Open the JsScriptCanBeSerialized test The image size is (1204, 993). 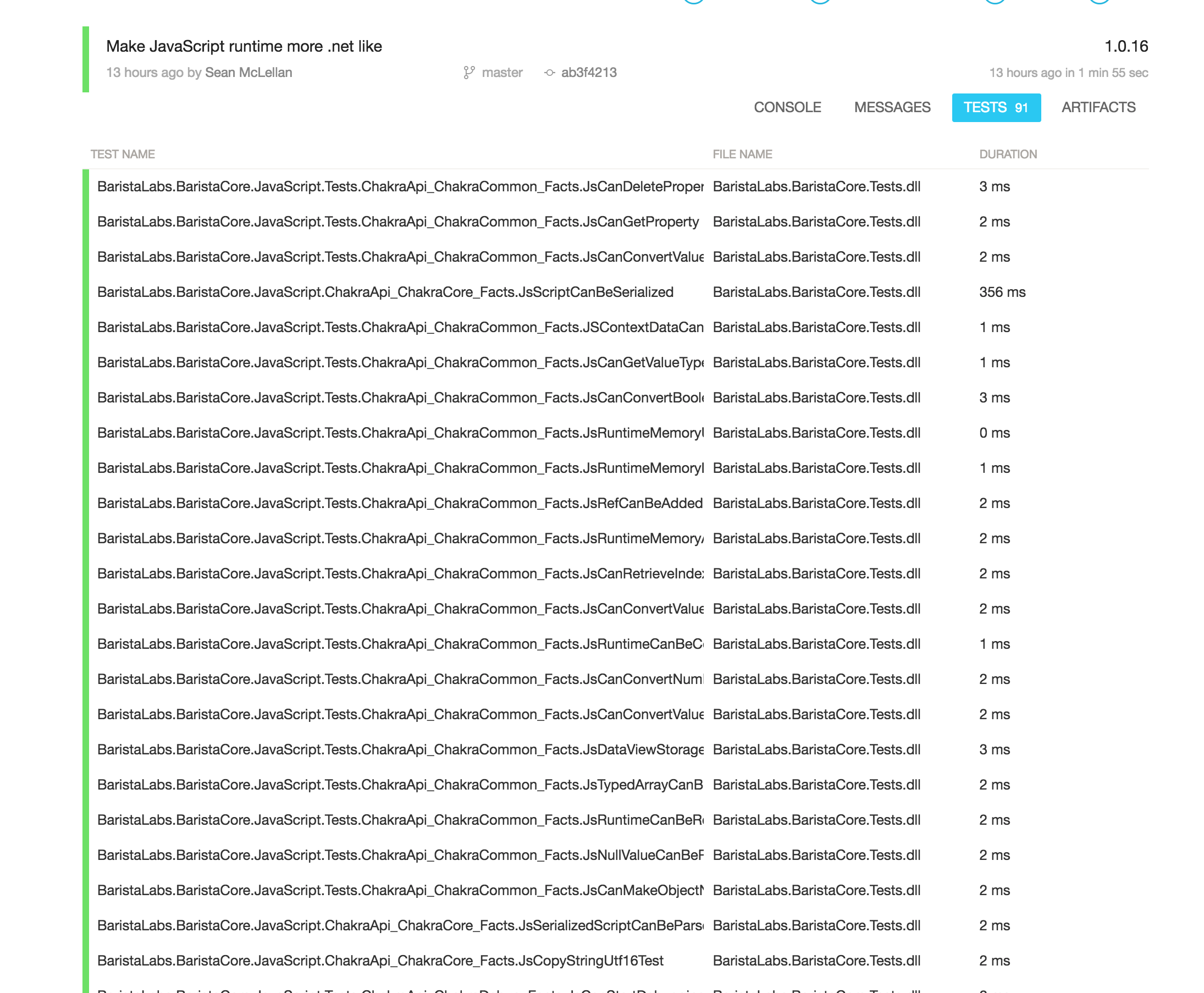[615, 293]
